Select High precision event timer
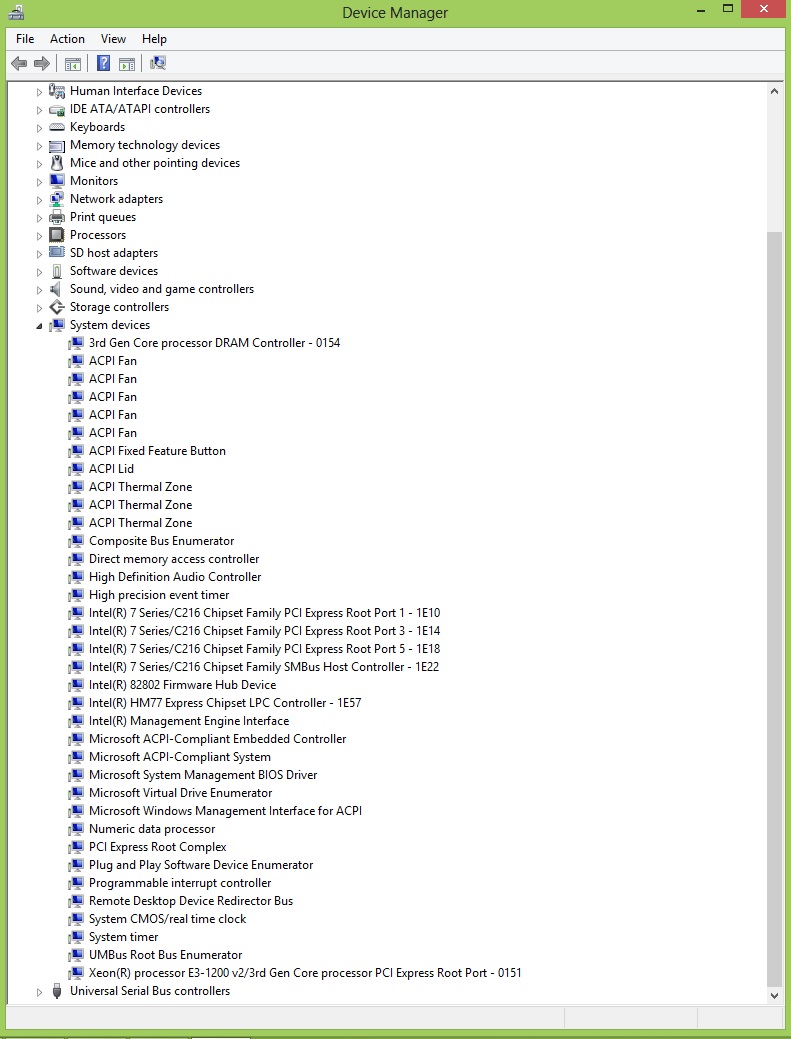This screenshot has width=791, height=1039. click(x=159, y=595)
